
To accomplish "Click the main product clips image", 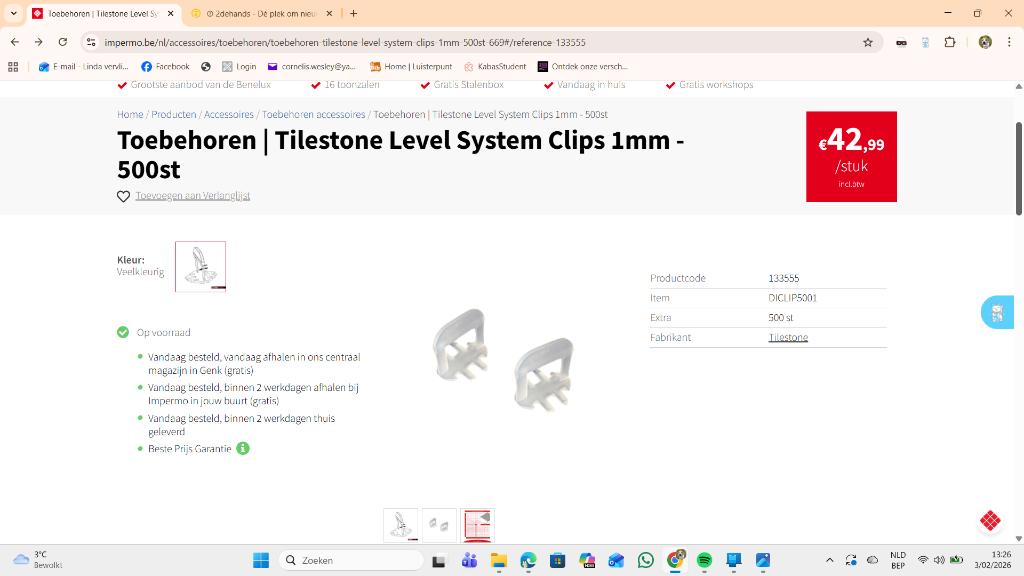I will pos(502,360).
